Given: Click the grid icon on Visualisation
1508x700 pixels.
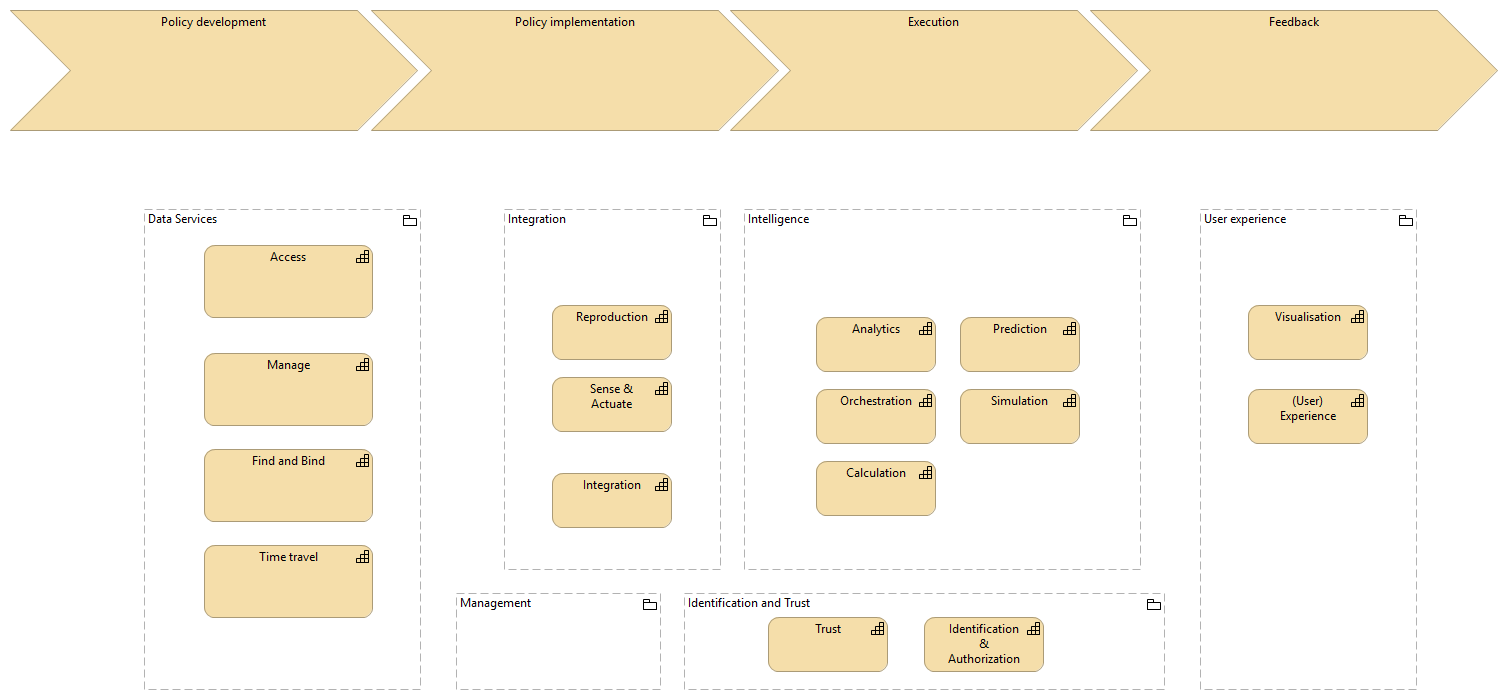Looking at the screenshot, I should (1358, 317).
